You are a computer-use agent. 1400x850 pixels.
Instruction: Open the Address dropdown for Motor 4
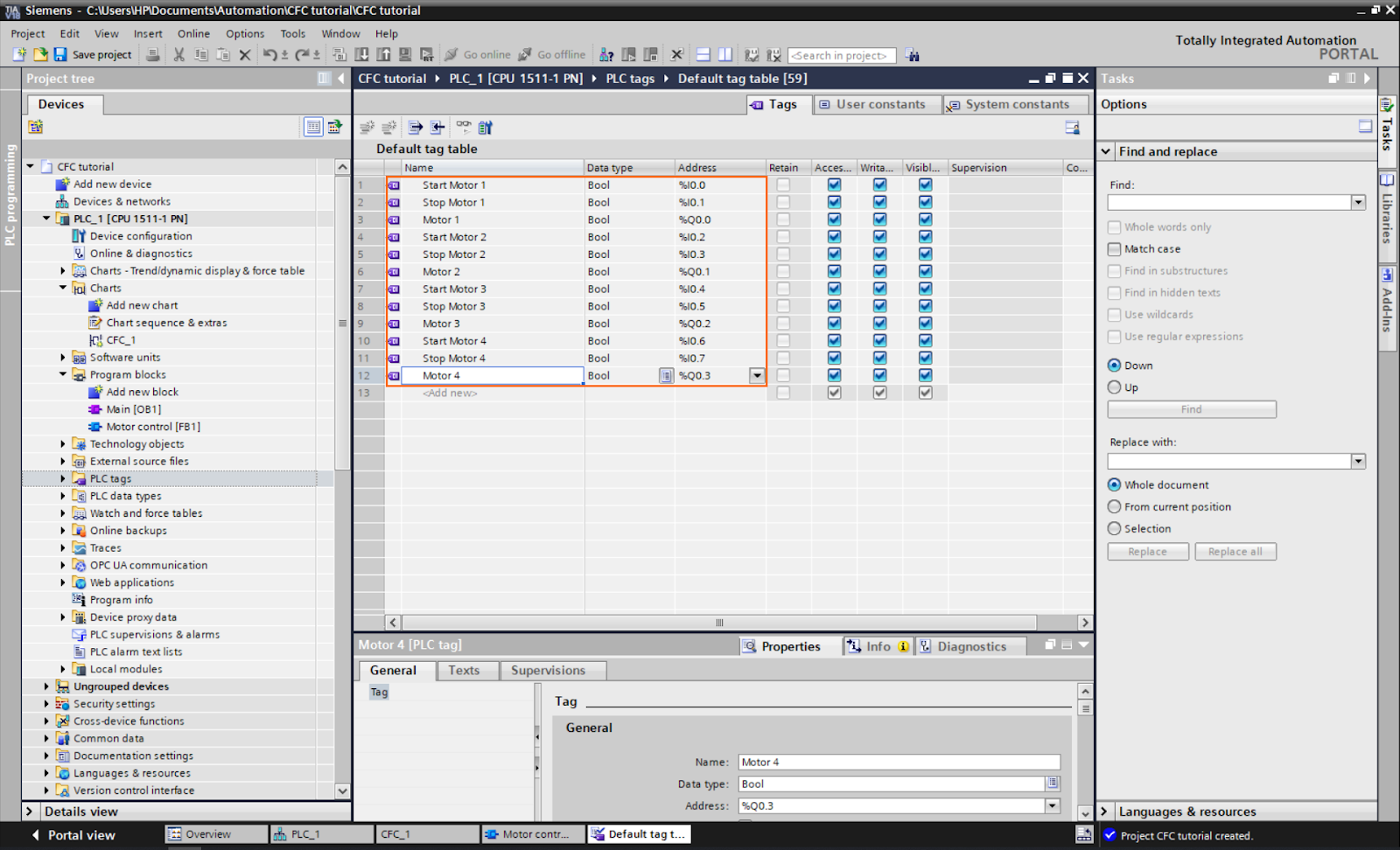click(755, 375)
